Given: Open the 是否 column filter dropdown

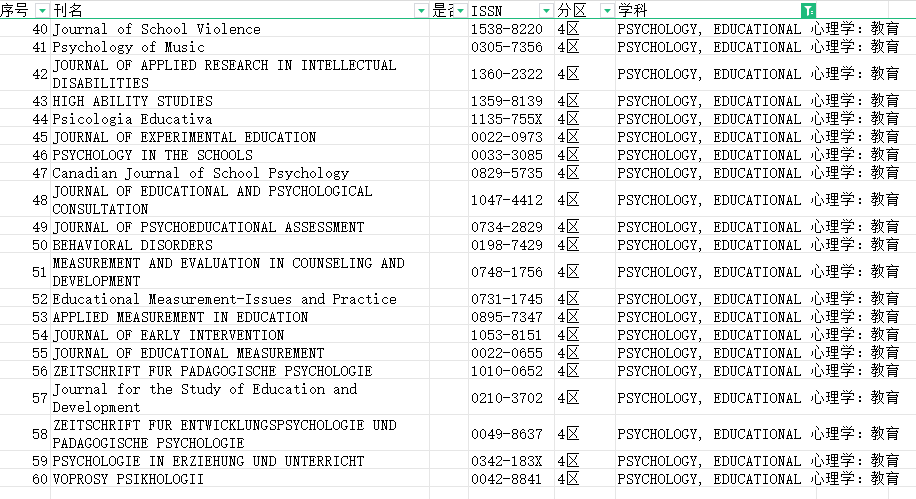Looking at the screenshot, I should (461, 11).
